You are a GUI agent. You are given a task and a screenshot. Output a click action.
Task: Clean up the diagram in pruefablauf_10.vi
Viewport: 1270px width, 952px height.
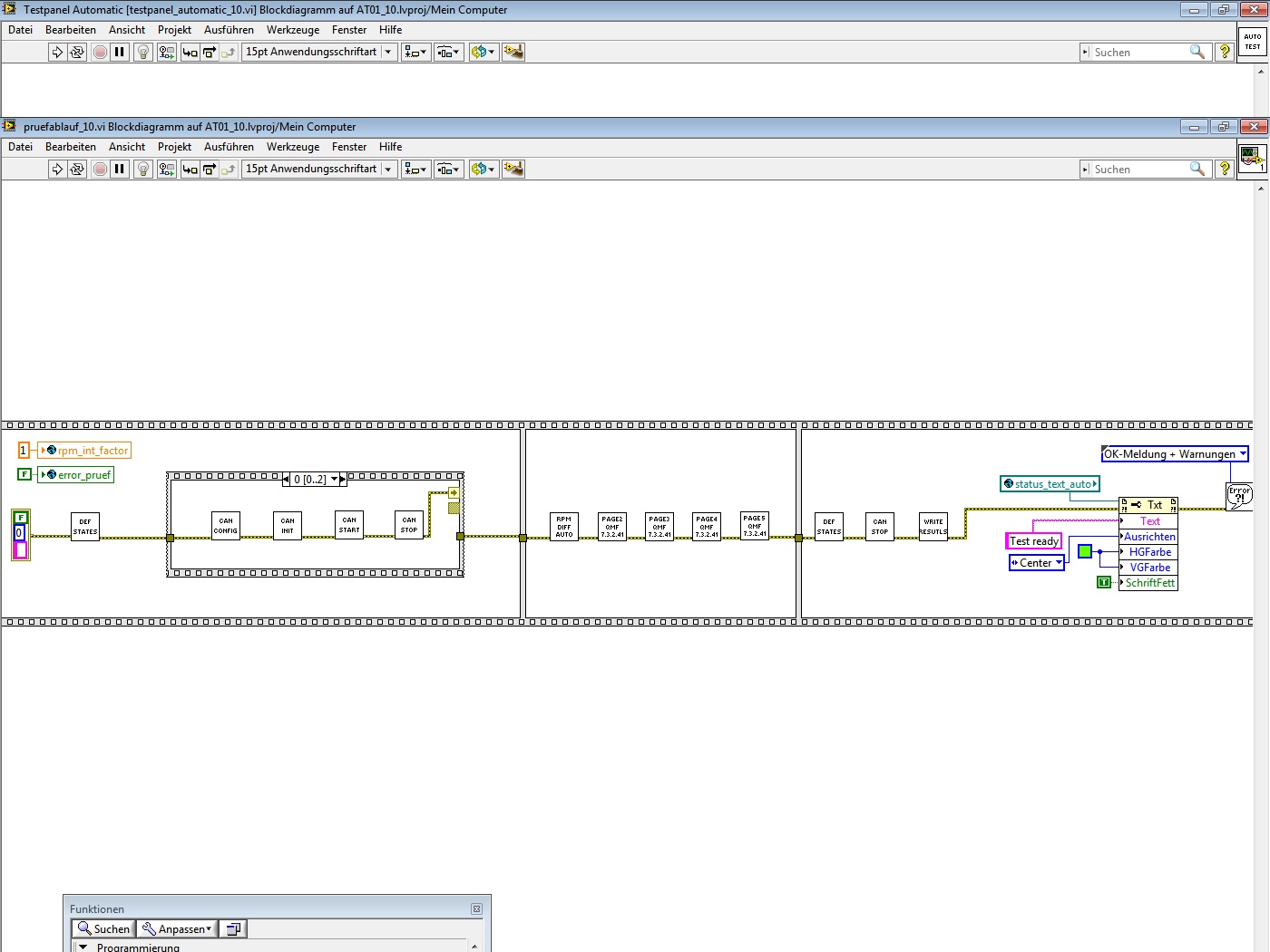(513, 169)
